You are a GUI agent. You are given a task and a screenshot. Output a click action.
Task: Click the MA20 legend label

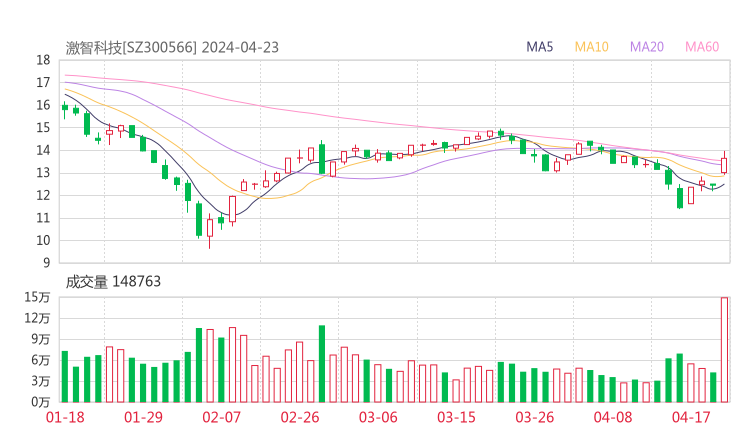pyautogui.click(x=647, y=47)
